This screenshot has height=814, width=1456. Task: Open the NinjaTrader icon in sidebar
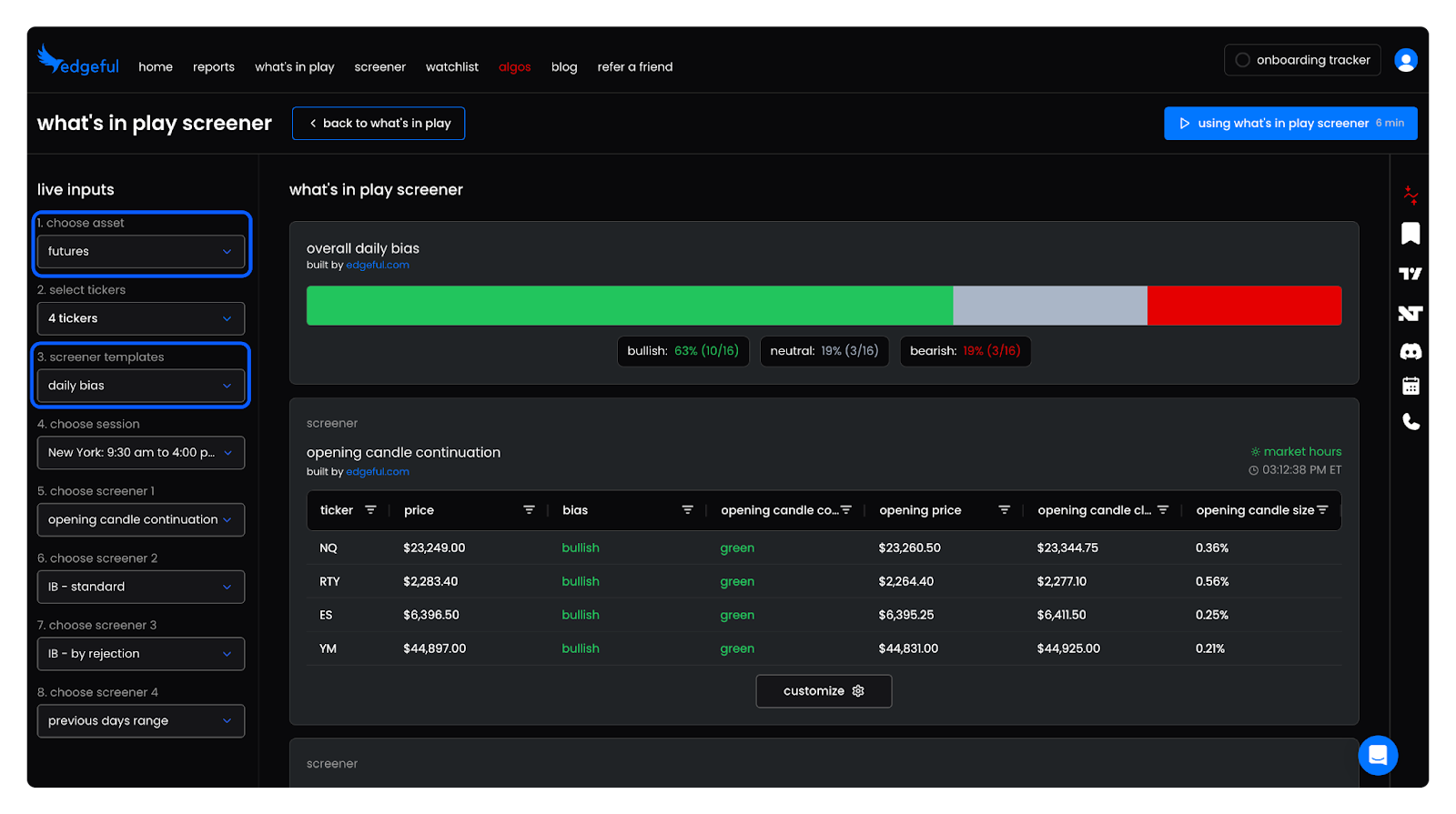pyautogui.click(x=1410, y=314)
